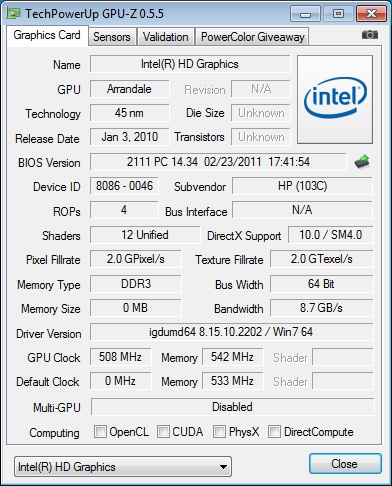Viewport: 392px width, 486px height.
Task: Click GPU Clock row Memory field 542 MHz
Action: point(232,357)
